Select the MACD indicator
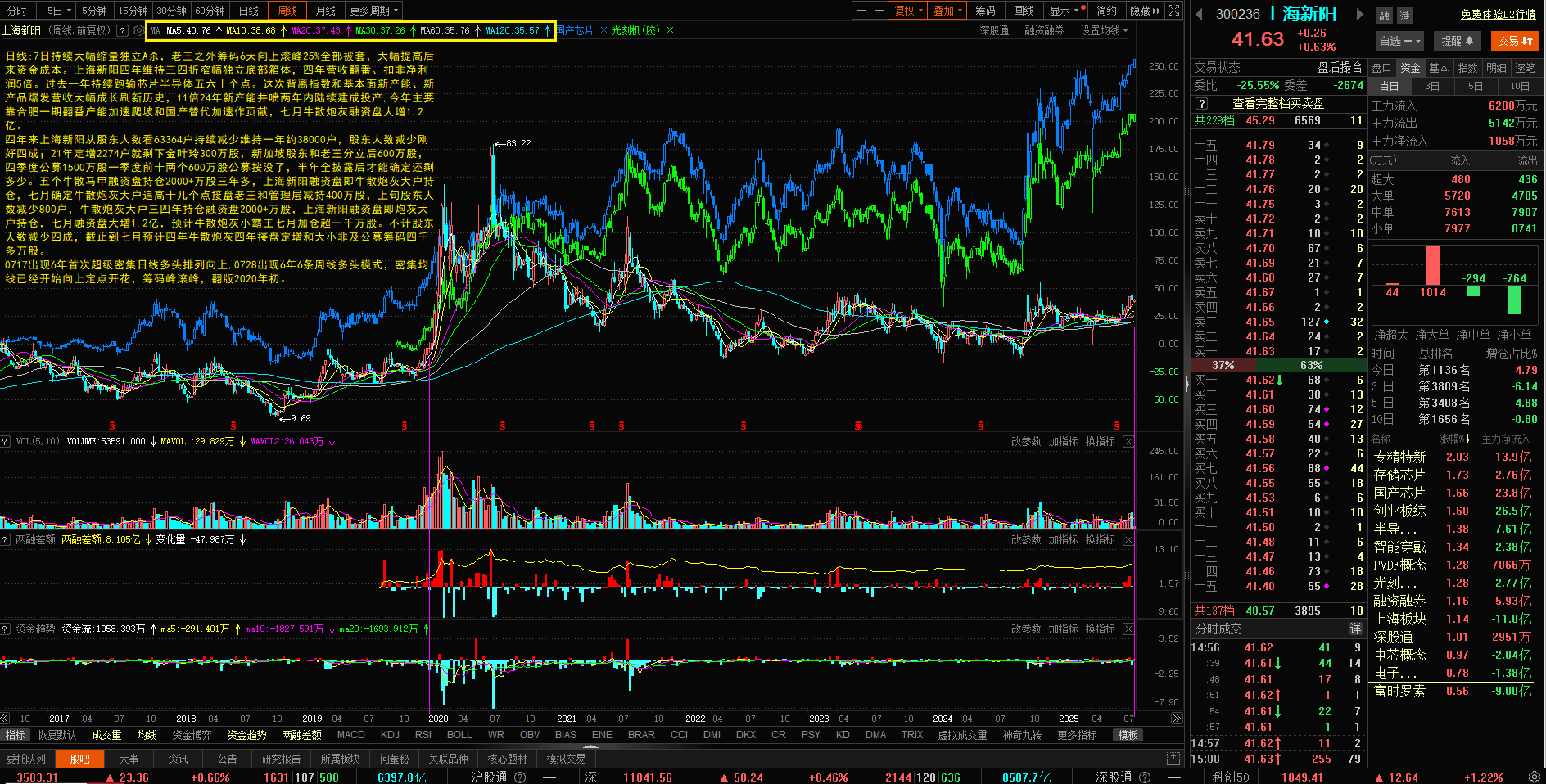 350,735
